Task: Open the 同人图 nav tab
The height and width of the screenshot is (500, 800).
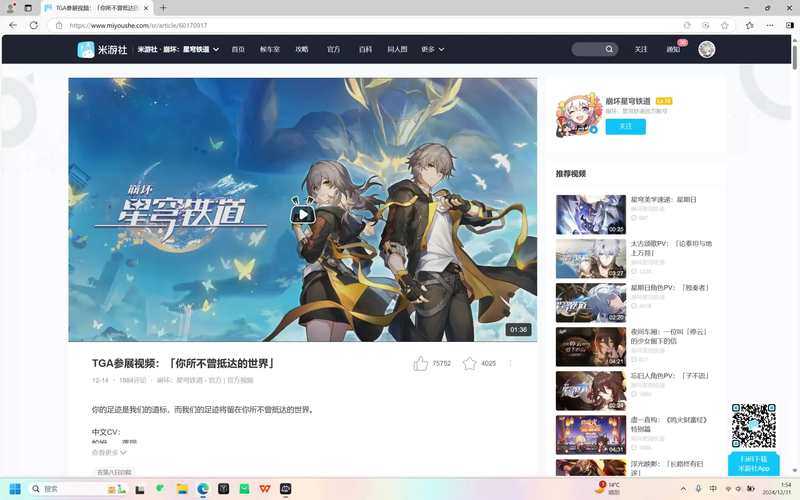Action: tap(397, 49)
